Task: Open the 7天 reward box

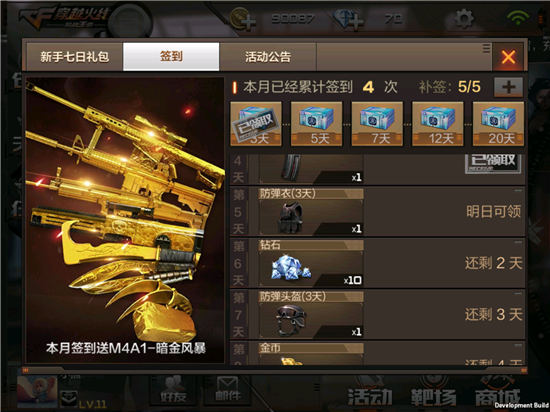Action: pyautogui.click(x=377, y=123)
